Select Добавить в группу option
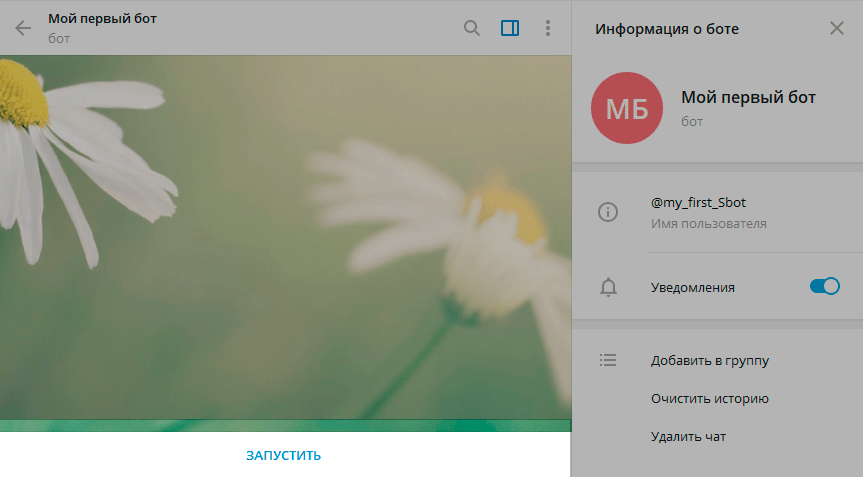The height and width of the screenshot is (477, 863). point(709,361)
